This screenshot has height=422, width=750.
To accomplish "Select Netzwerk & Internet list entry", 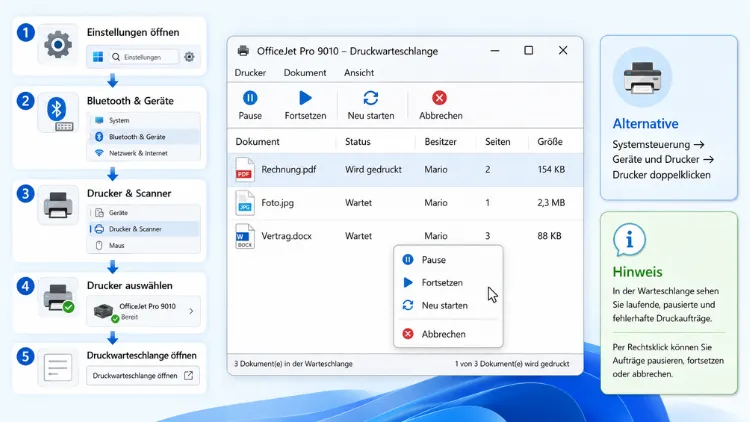I will click(x=143, y=153).
